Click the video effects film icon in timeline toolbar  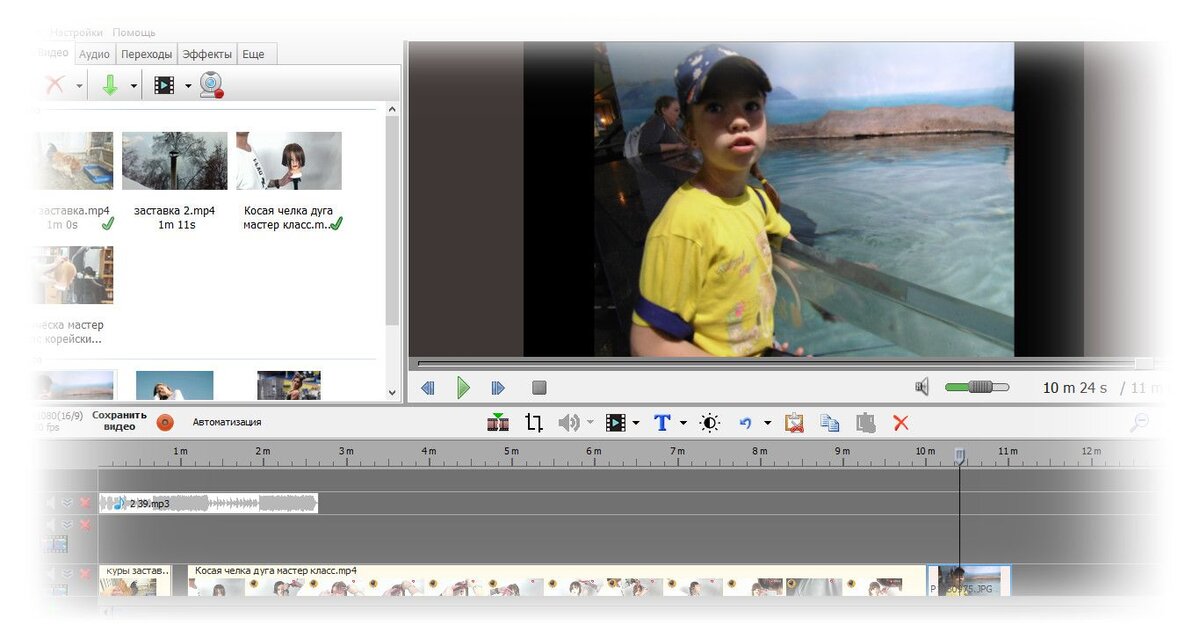point(616,423)
